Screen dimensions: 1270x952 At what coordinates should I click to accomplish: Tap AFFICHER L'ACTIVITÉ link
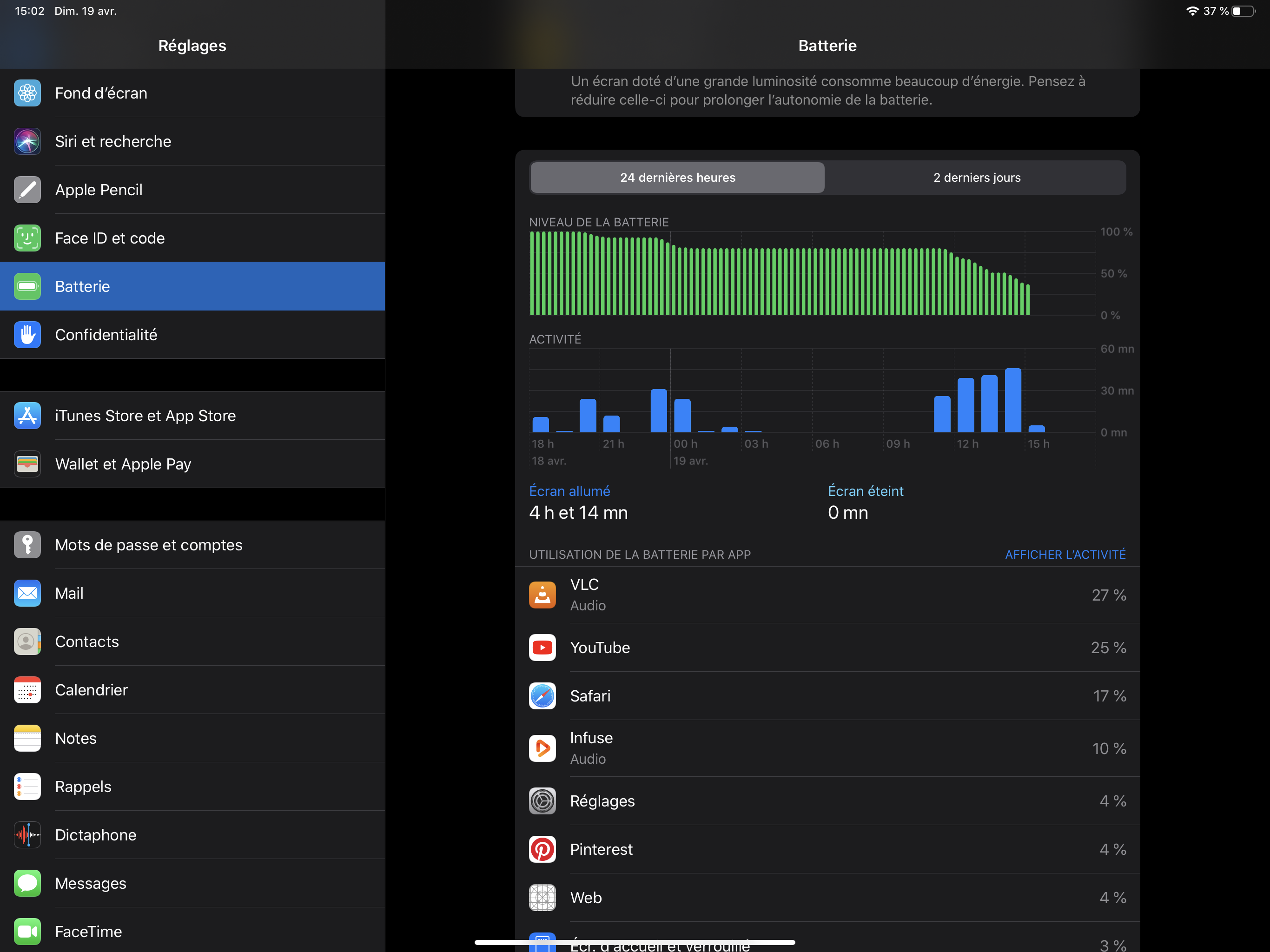1065,555
